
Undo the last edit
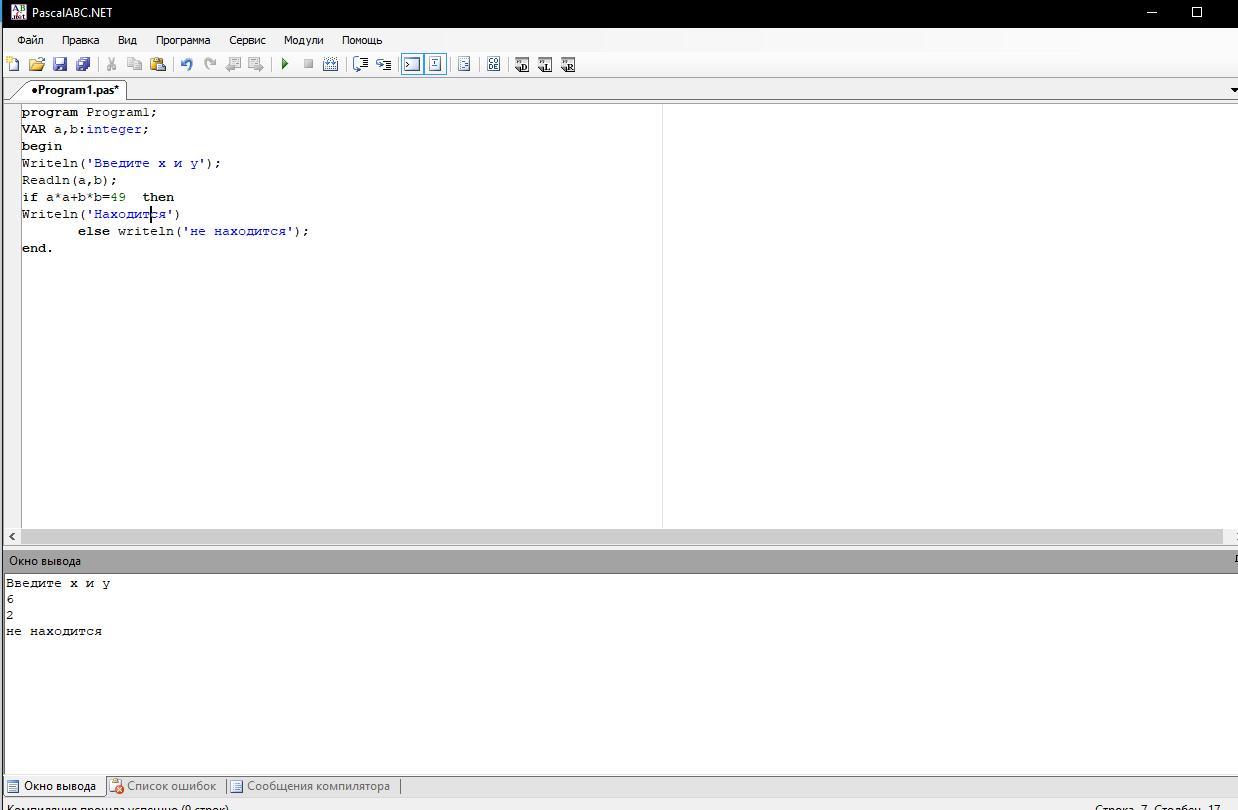[x=186, y=64]
